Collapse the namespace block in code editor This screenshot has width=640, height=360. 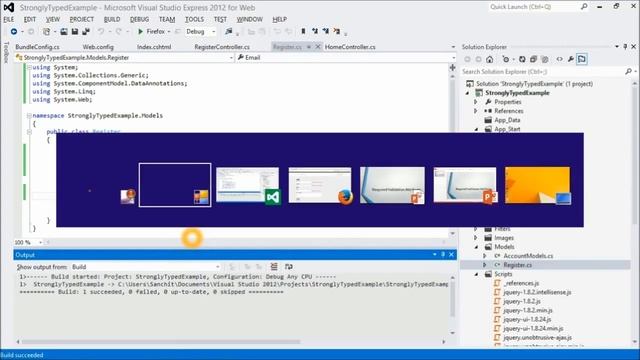coord(29,116)
